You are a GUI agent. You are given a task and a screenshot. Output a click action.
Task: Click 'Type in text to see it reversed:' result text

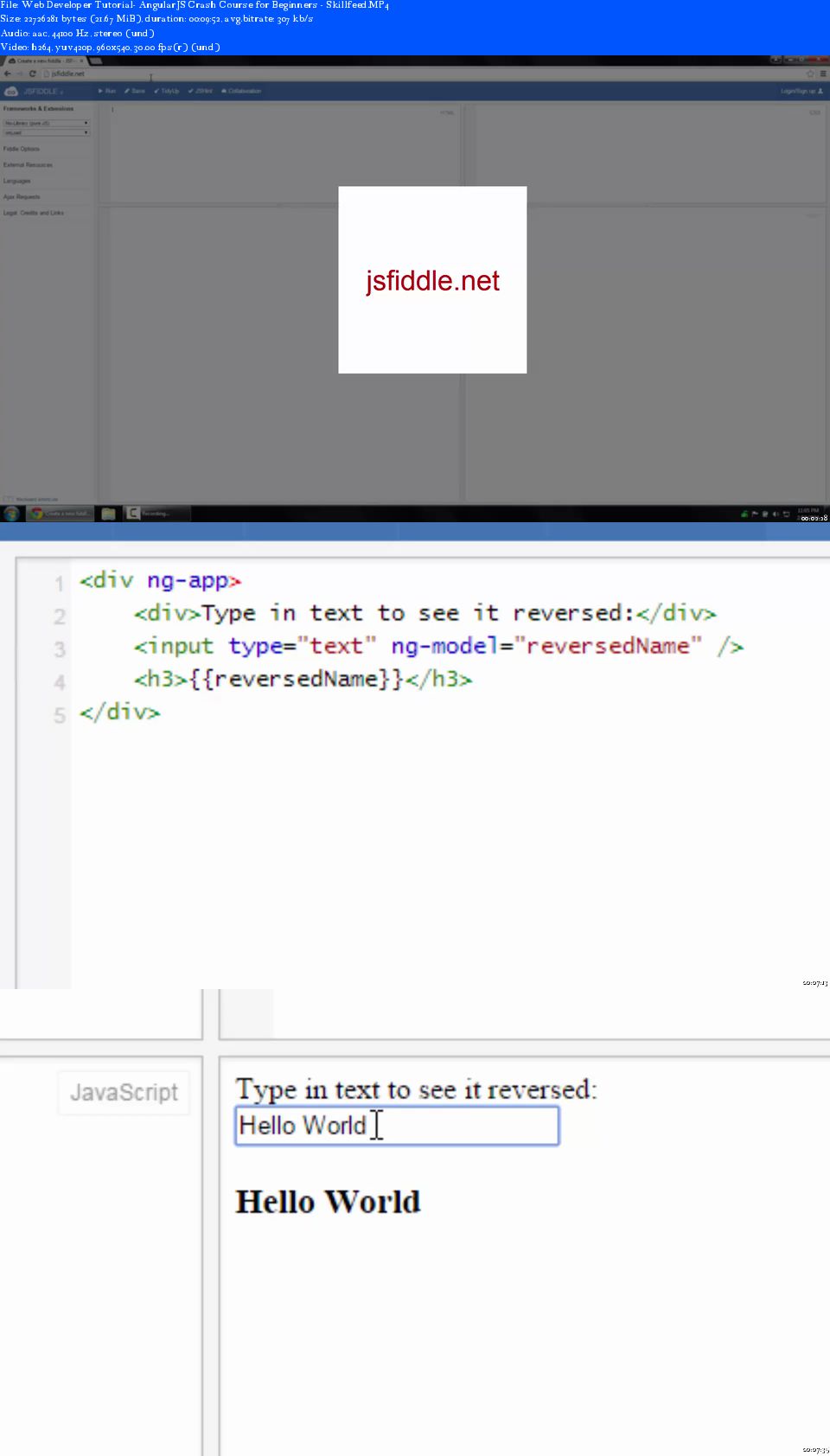click(x=416, y=1089)
